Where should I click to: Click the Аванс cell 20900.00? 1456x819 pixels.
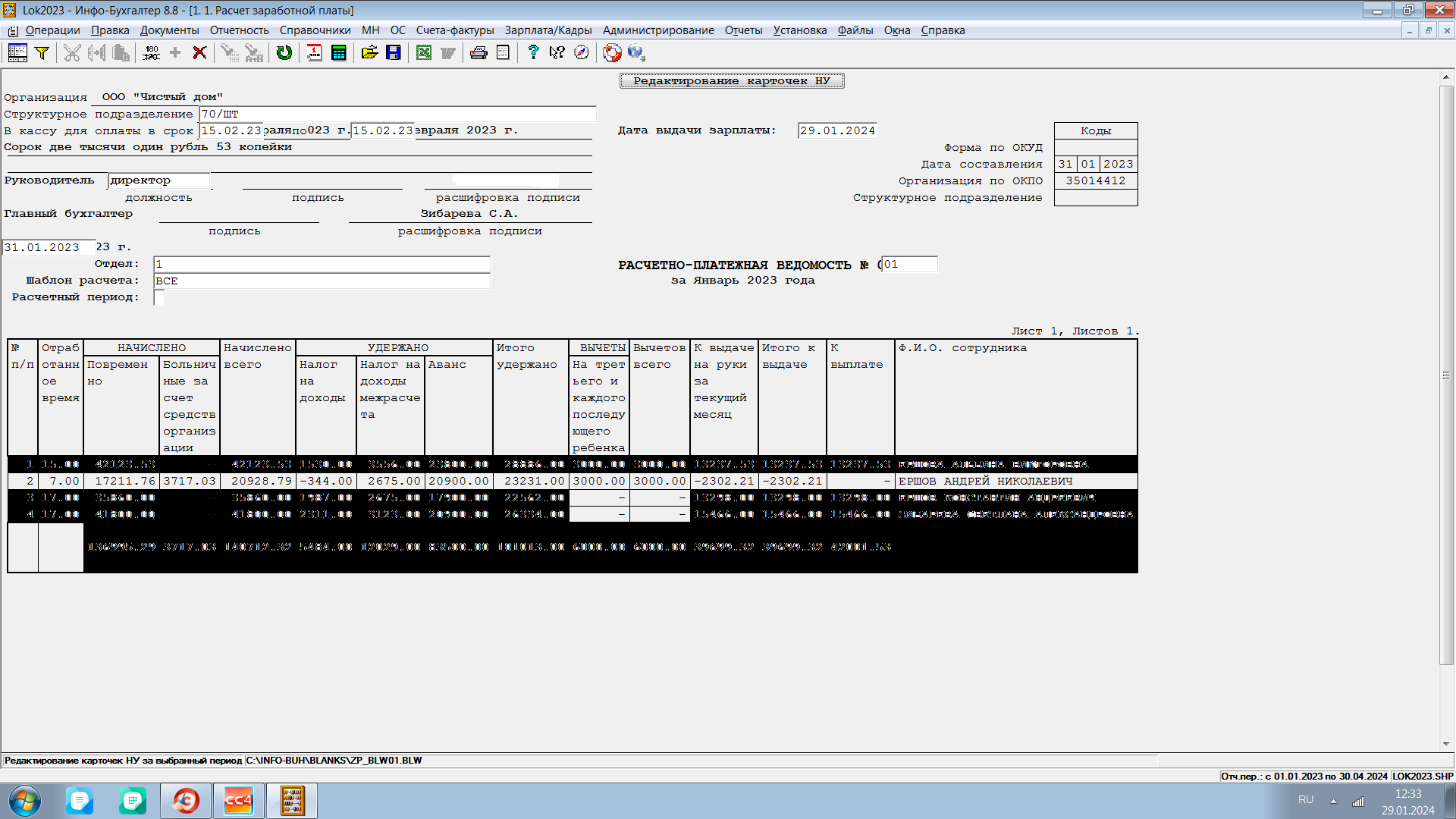[459, 481]
